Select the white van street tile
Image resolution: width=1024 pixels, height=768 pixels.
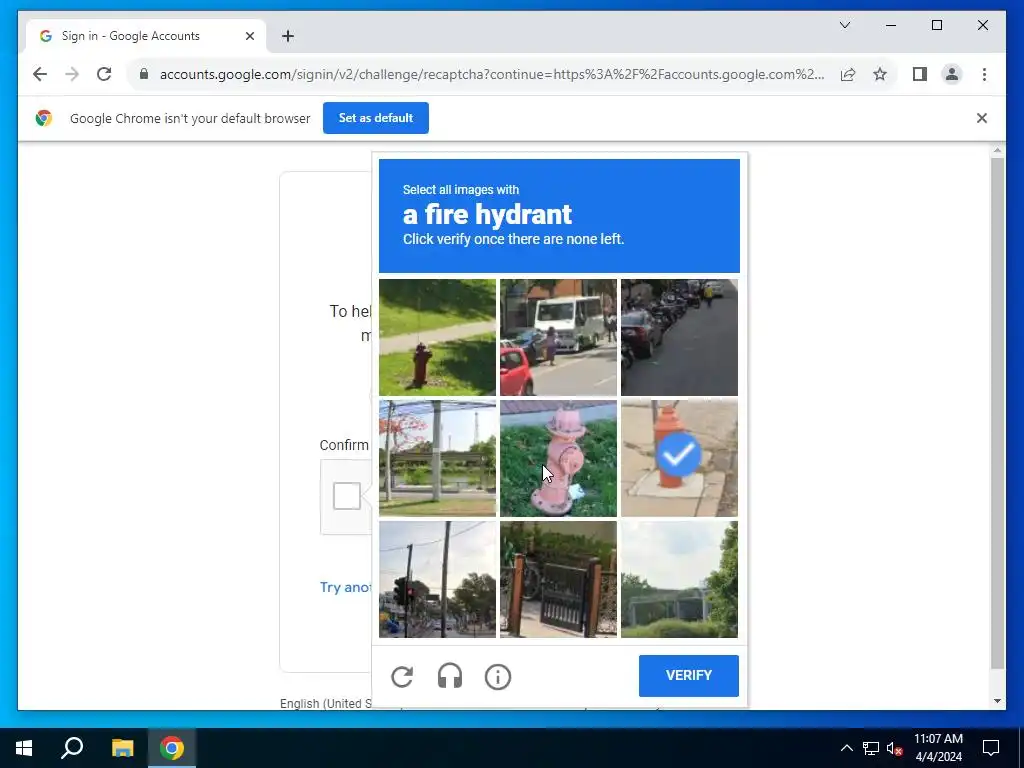[558, 337]
